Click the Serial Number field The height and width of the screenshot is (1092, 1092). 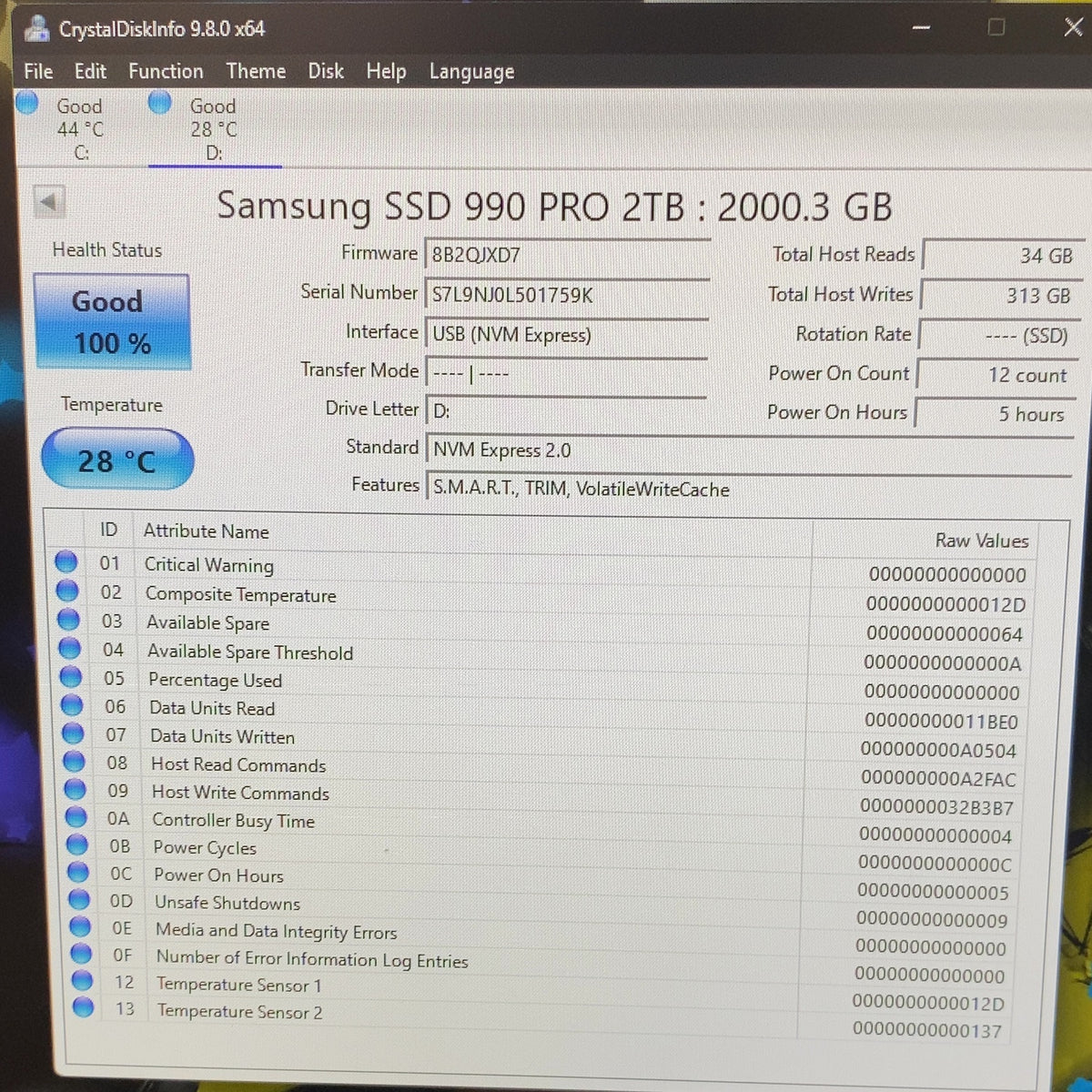click(x=567, y=295)
